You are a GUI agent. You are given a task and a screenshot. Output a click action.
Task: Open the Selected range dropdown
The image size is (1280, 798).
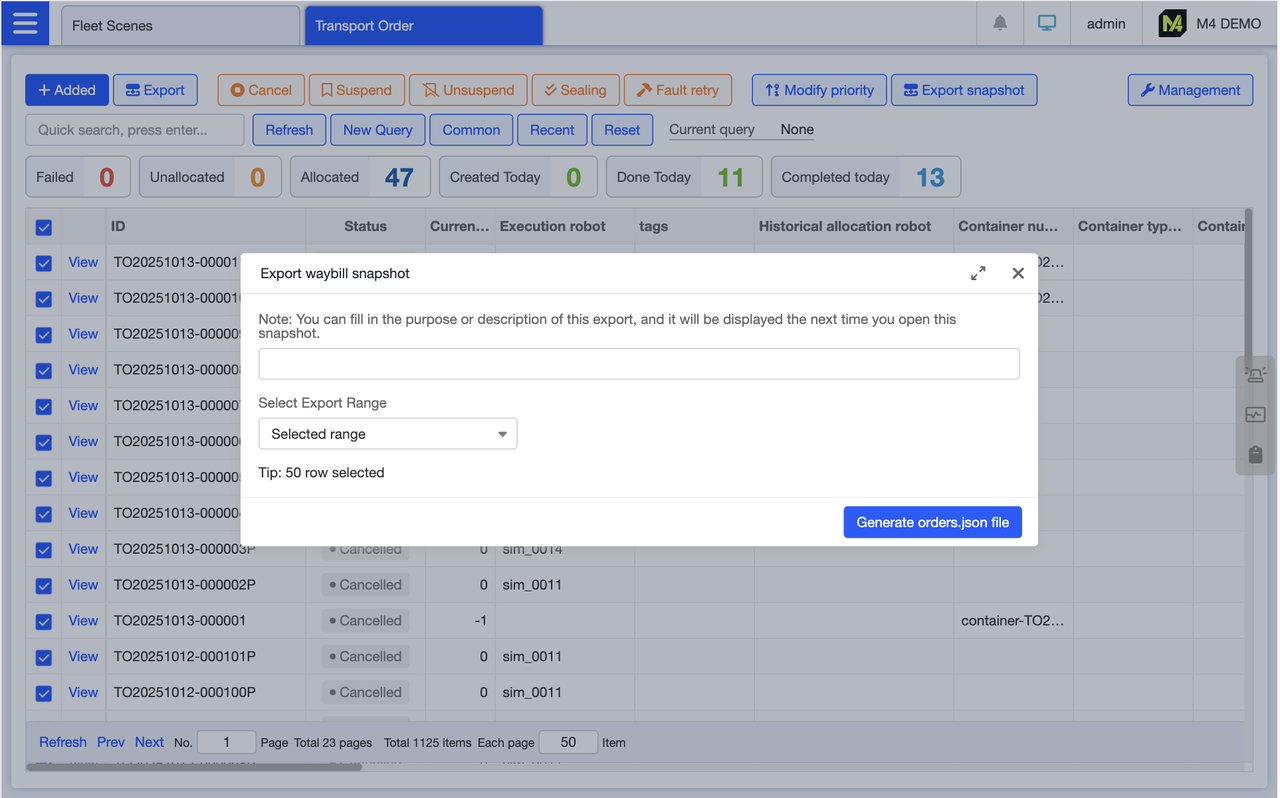coord(388,434)
